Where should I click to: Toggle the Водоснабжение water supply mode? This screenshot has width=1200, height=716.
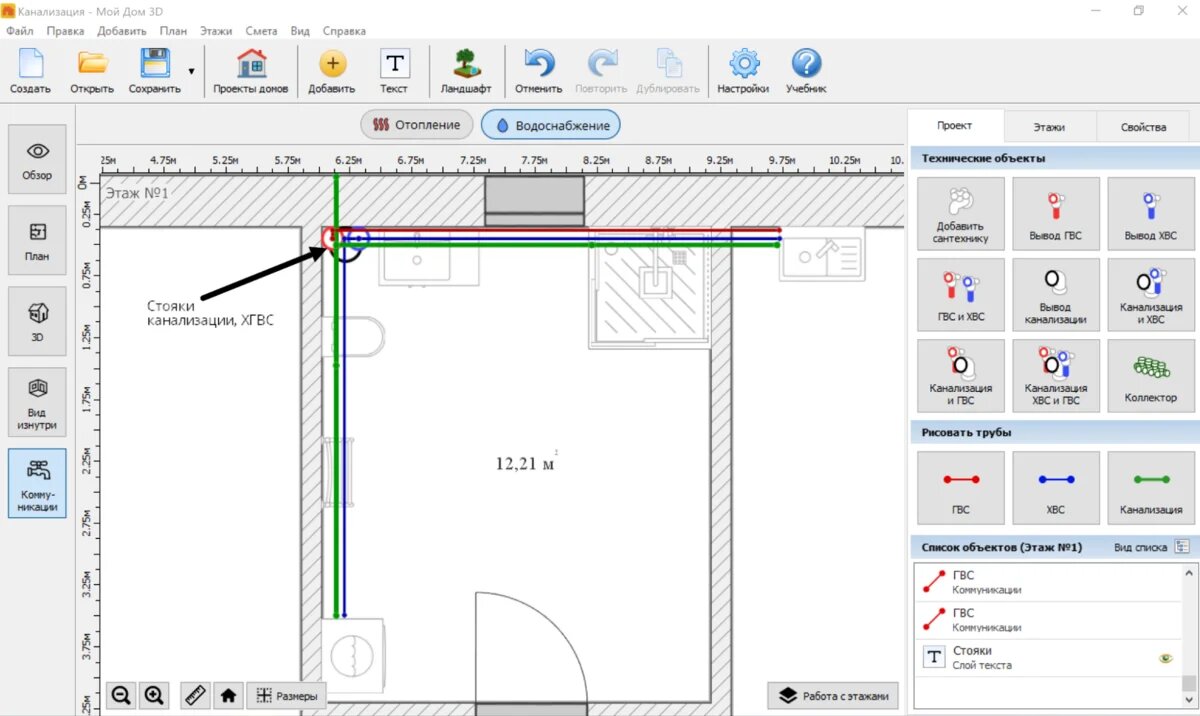[x=551, y=125]
